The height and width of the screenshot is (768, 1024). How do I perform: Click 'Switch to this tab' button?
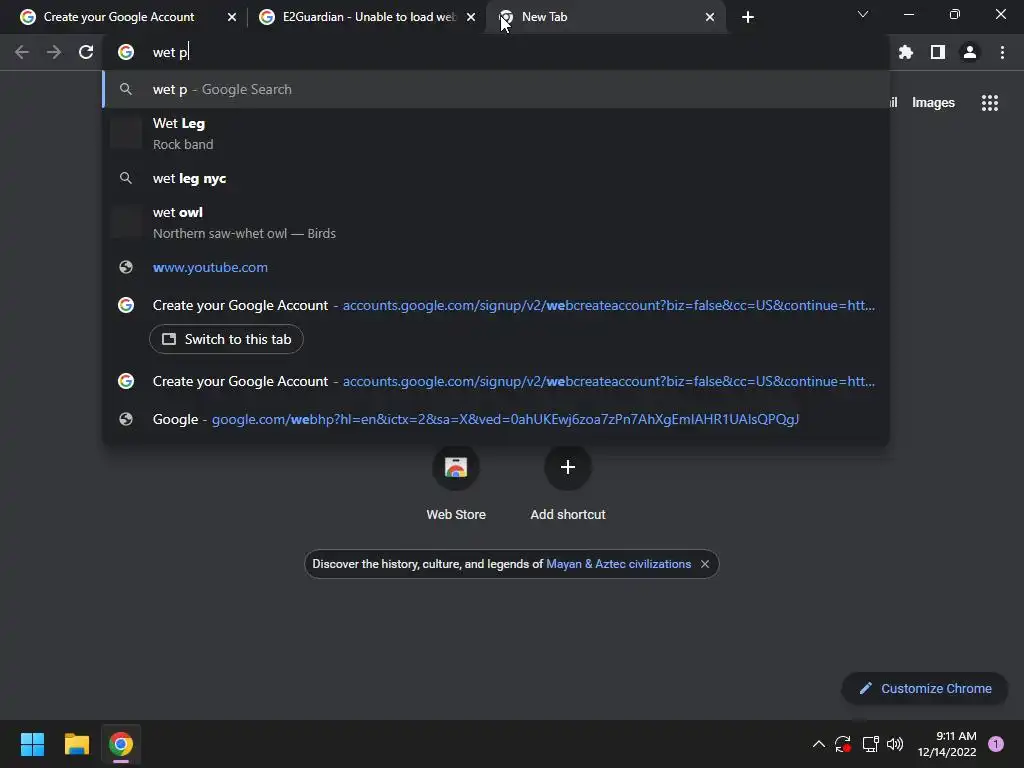point(226,339)
